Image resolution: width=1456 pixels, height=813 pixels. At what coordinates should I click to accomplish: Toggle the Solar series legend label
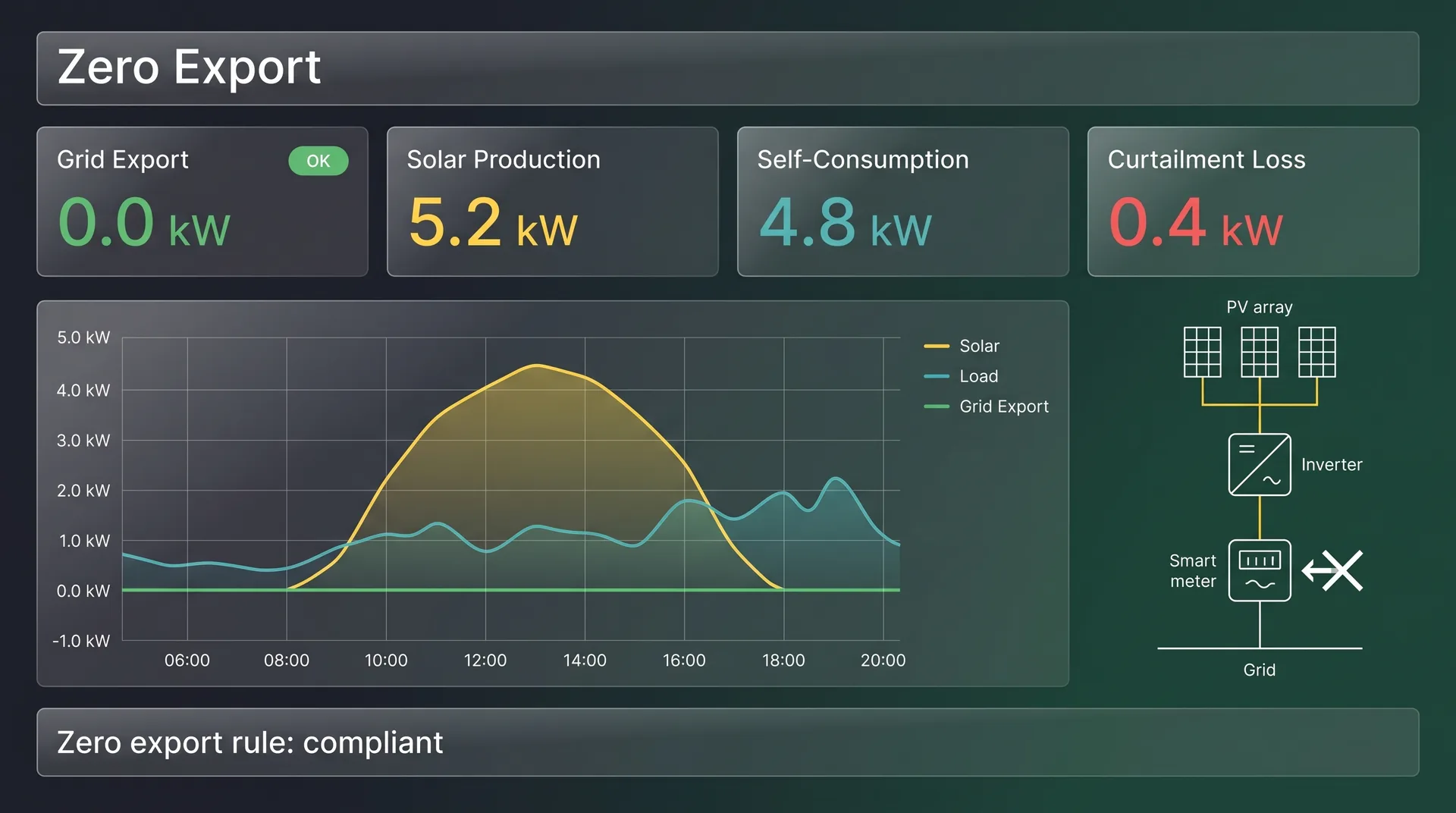pos(980,346)
